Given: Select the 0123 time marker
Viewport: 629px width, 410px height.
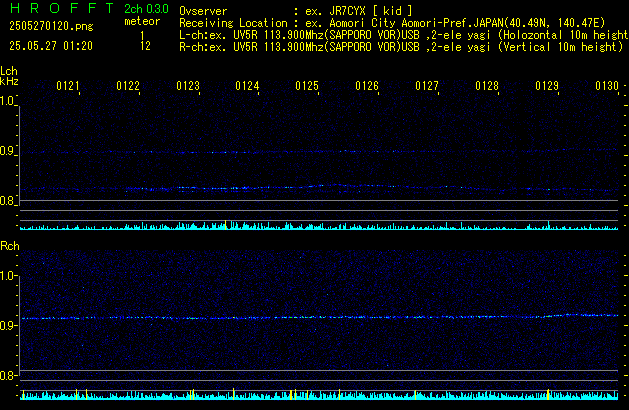Looking at the screenshot, I should click(x=188, y=86).
